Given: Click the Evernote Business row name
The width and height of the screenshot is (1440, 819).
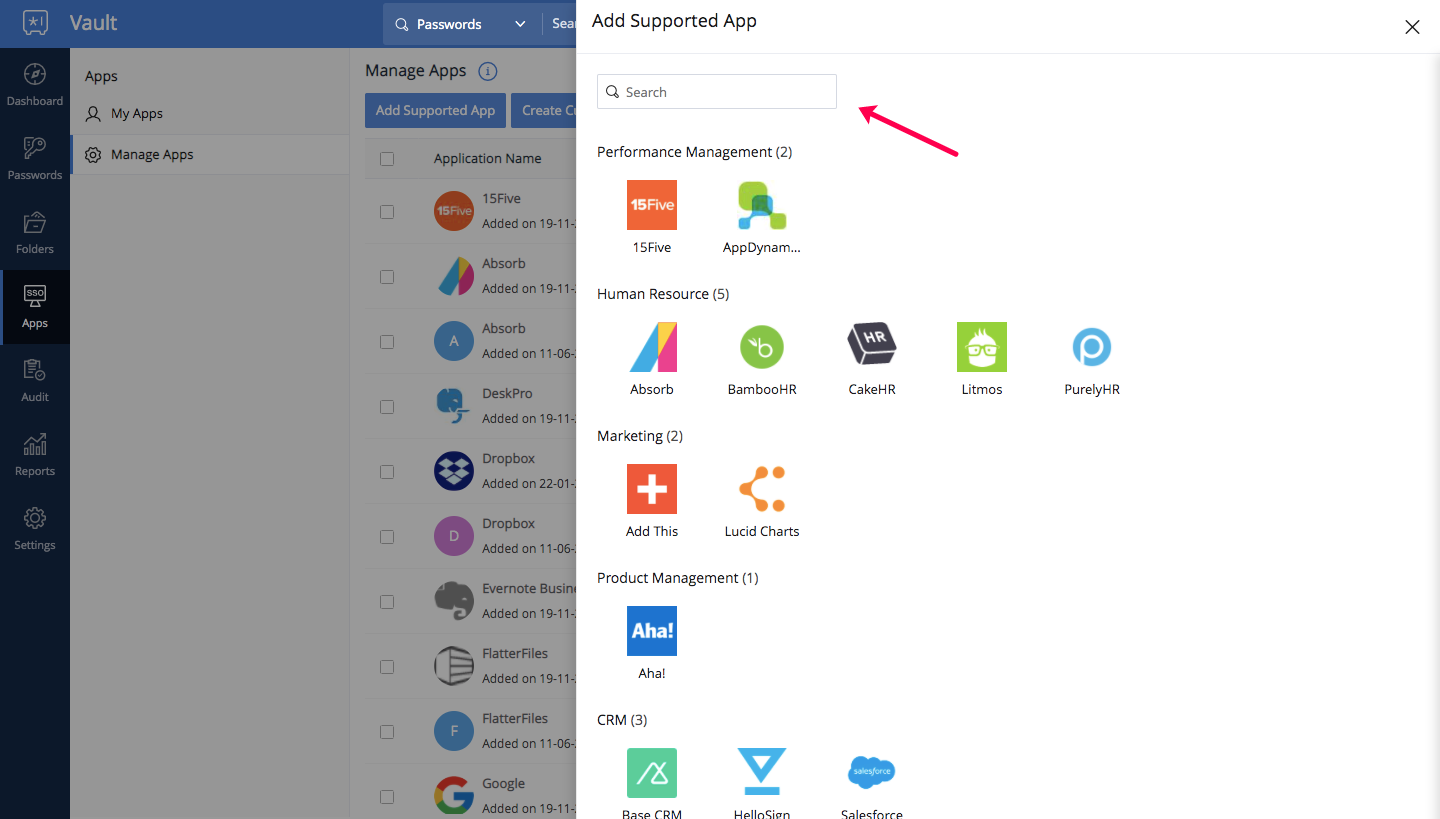Looking at the screenshot, I should 529,588.
